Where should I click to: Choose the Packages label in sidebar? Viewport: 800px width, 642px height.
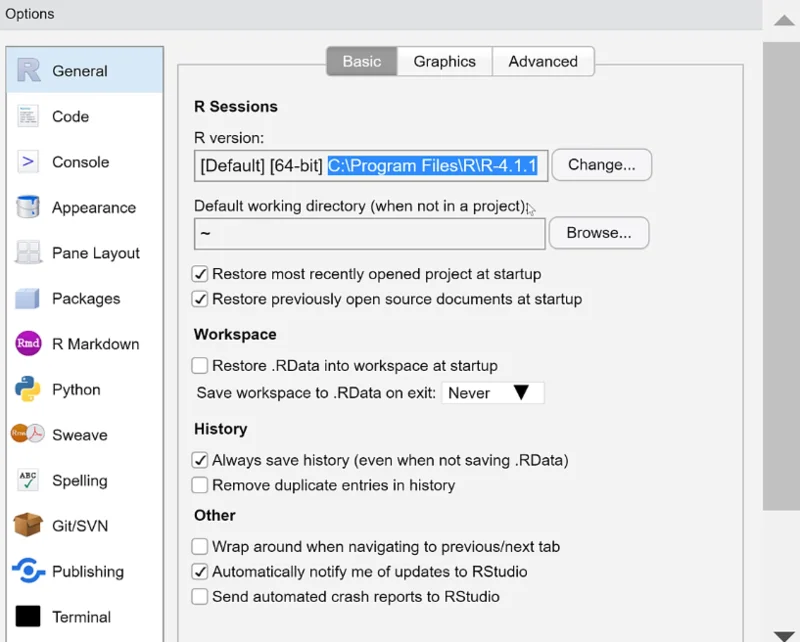pyautogui.click(x=86, y=299)
